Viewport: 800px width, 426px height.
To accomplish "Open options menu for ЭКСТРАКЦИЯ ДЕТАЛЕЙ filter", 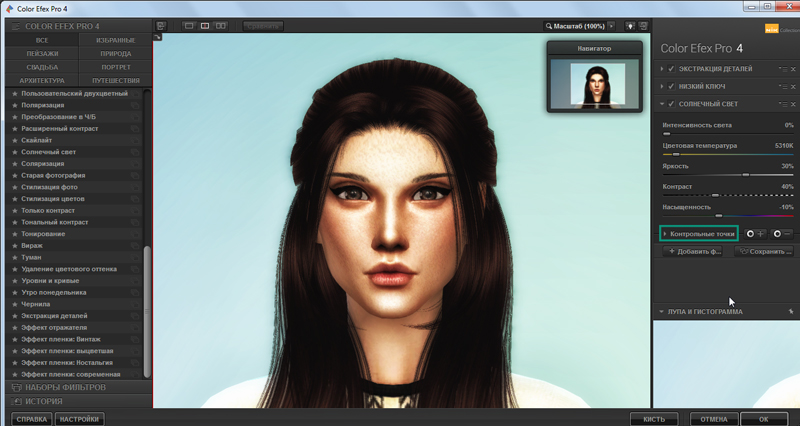I will pos(784,69).
